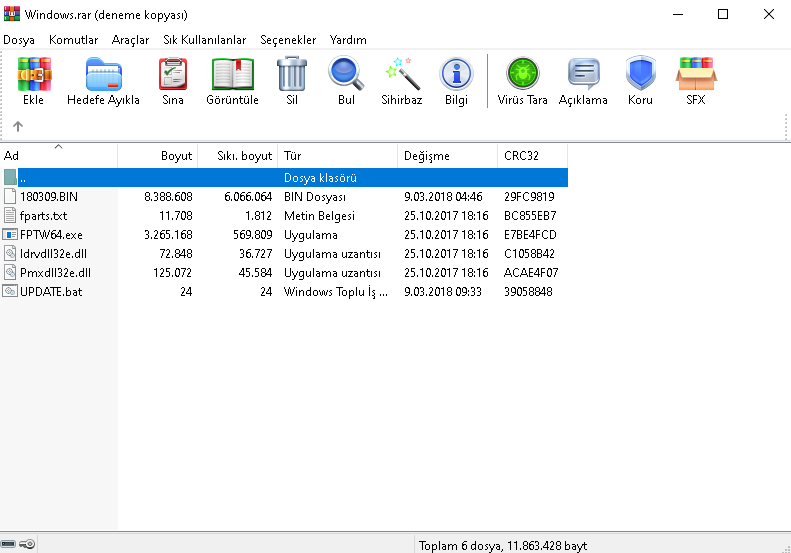Click status text 'Toplam 6 dosya'
The height and width of the screenshot is (553, 791).
pos(461,545)
